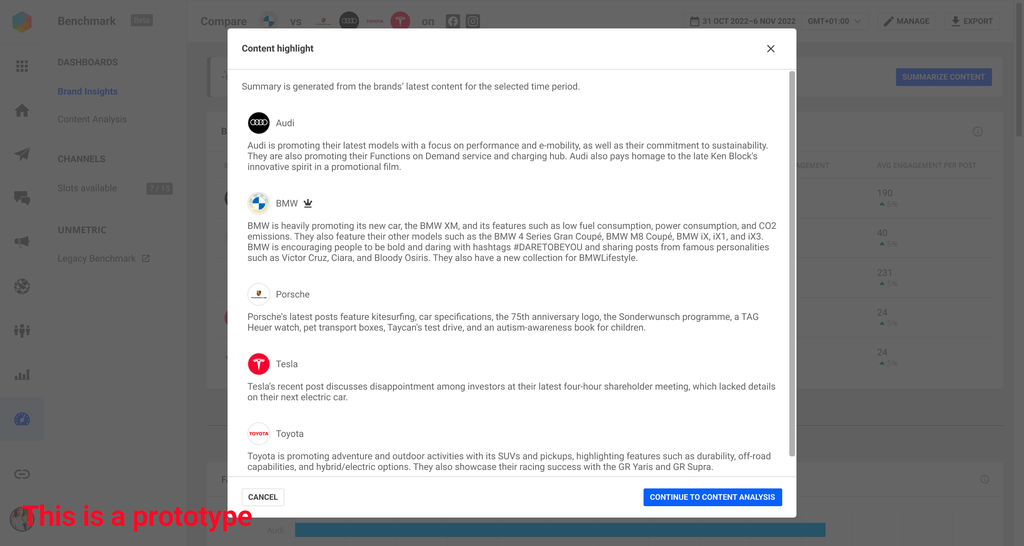1024x546 pixels.
Task: Click the dialog's vertical scrollbar
Action: pos(792,260)
